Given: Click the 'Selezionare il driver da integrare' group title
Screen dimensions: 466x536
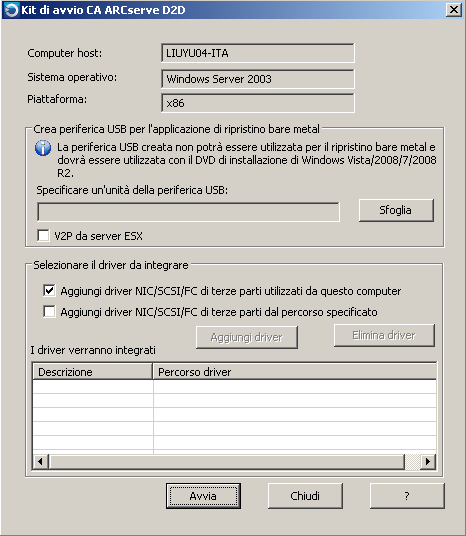Looking at the screenshot, I should pyautogui.click(x=111, y=265).
